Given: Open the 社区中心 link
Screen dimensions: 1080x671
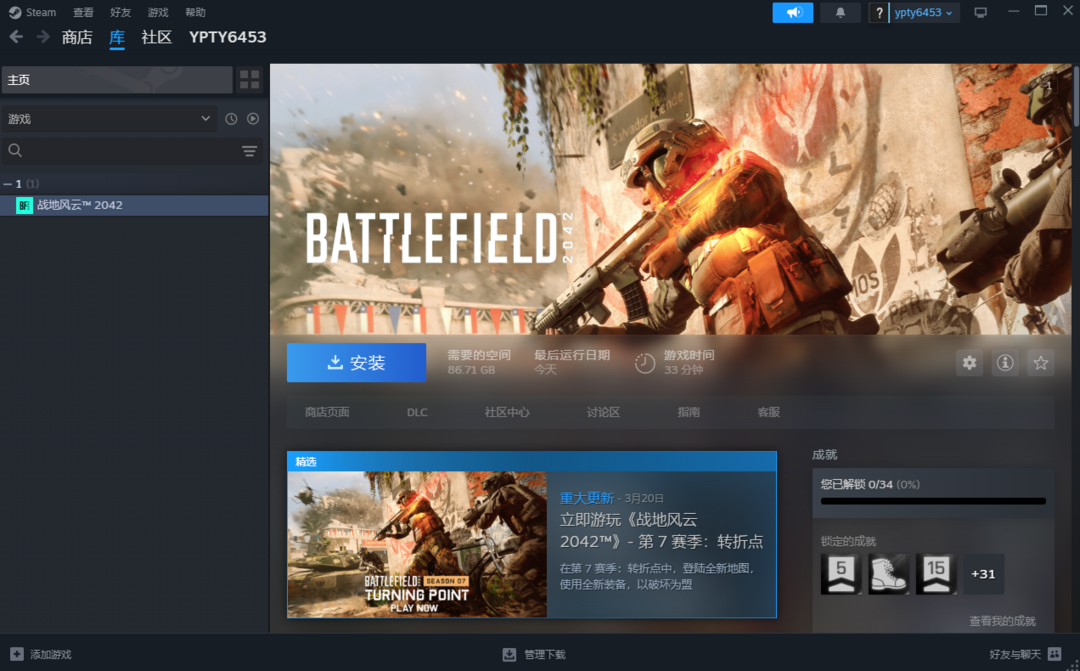Looking at the screenshot, I should [507, 412].
